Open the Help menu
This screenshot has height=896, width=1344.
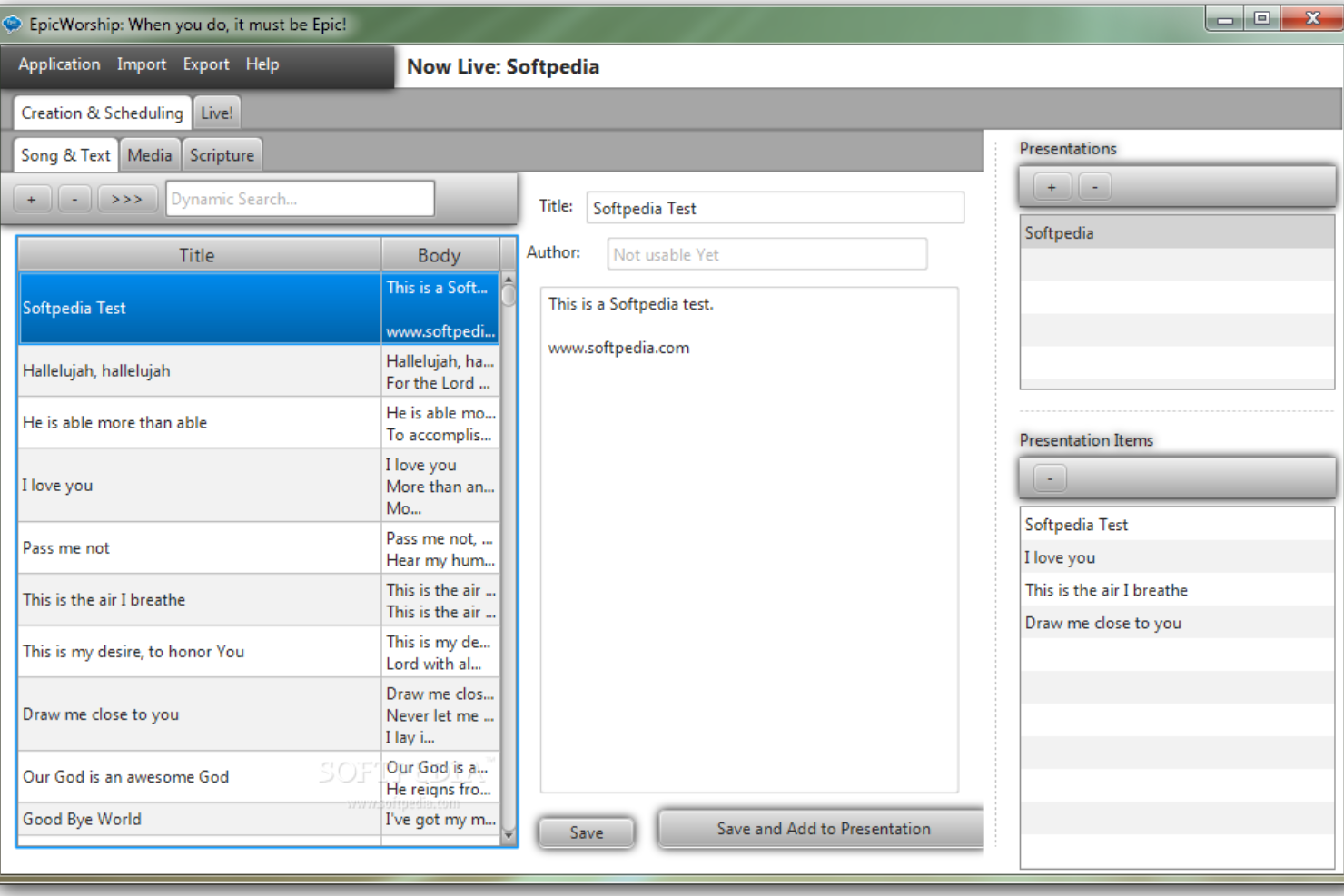(x=262, y=64)
